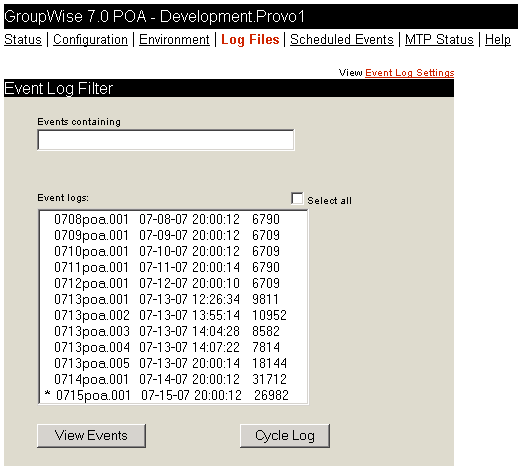Select log file 0709poa.001

173,235
